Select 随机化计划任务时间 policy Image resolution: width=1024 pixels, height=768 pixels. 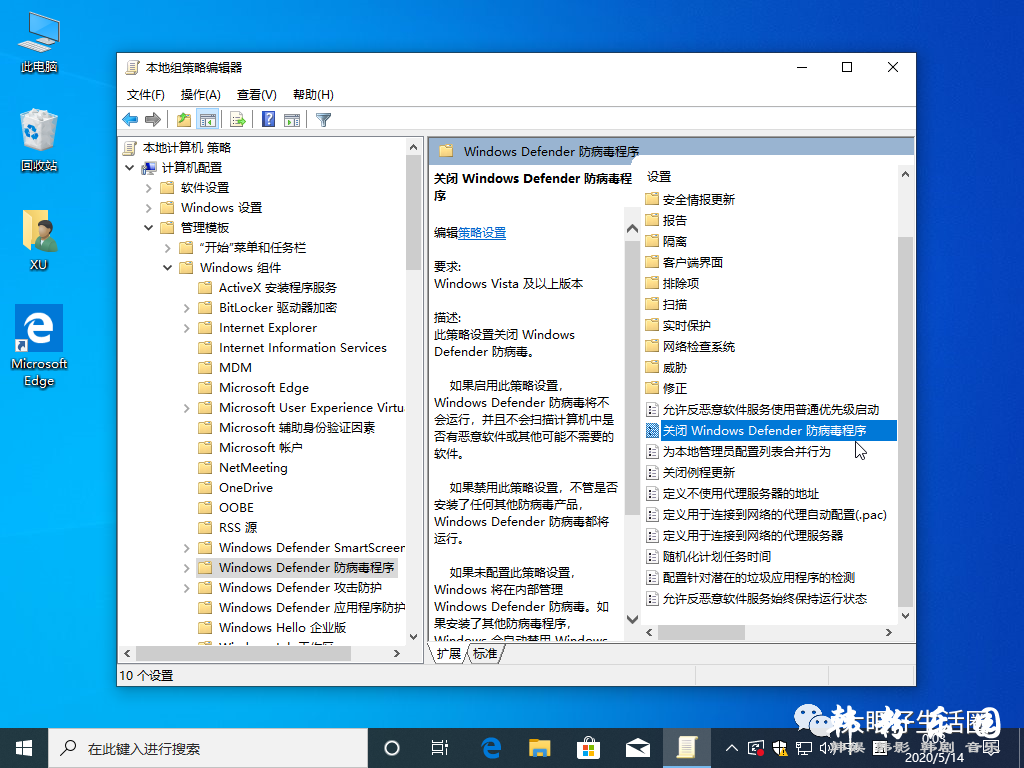coord(709,556)
